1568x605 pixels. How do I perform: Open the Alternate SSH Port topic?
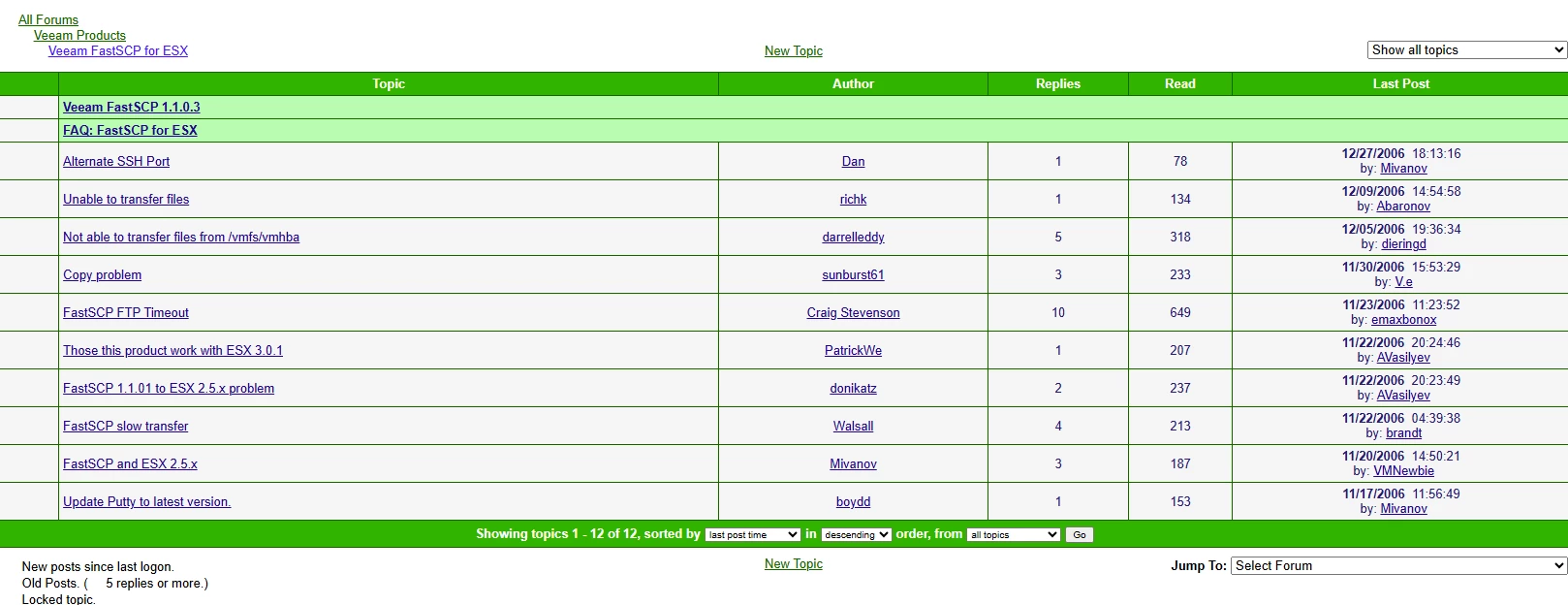click(x=116, y=161)
